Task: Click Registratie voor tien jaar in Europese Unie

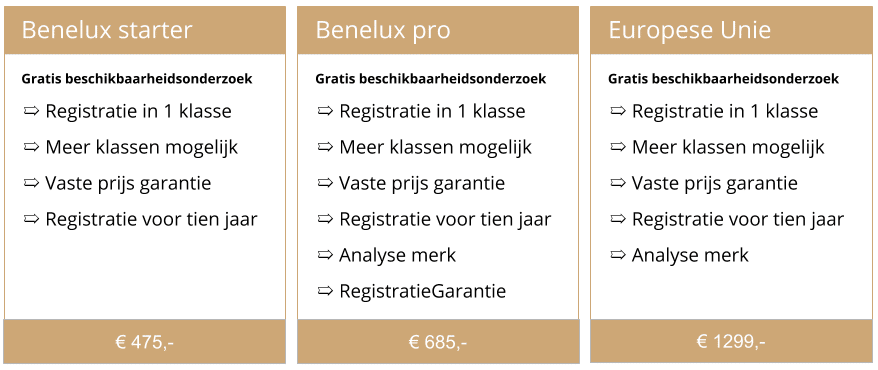Action: [738, 219]
